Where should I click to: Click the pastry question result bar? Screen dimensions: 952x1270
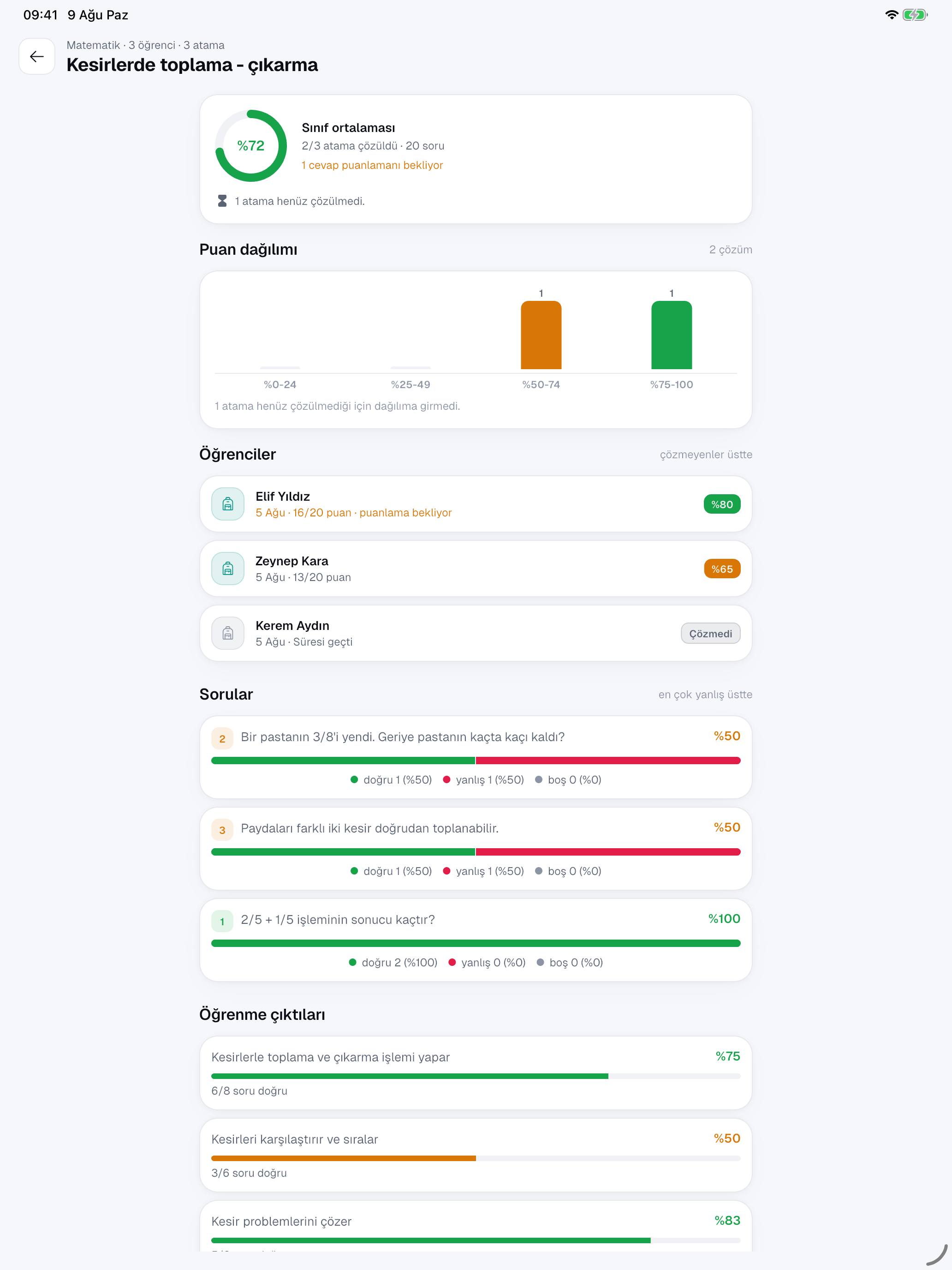click(476, 760)
